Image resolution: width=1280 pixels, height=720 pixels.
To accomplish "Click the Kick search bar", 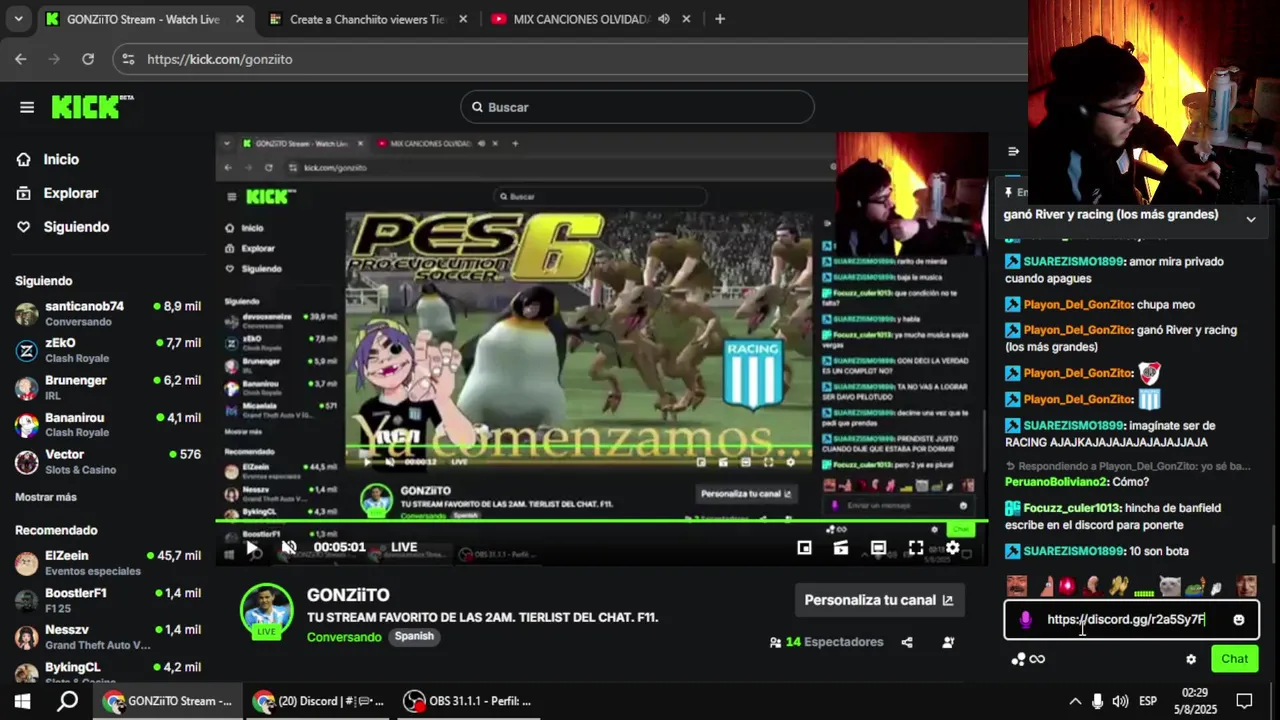I will (637, 107).
